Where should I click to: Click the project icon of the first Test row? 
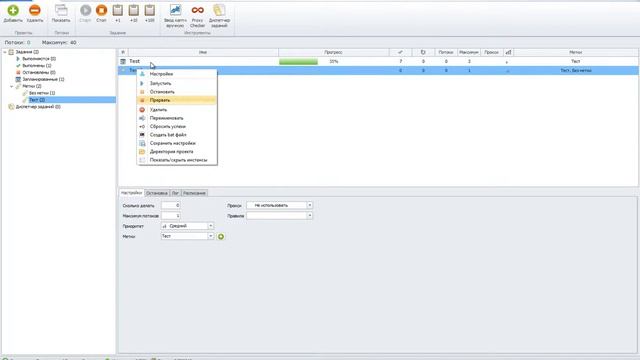[123, 61]
